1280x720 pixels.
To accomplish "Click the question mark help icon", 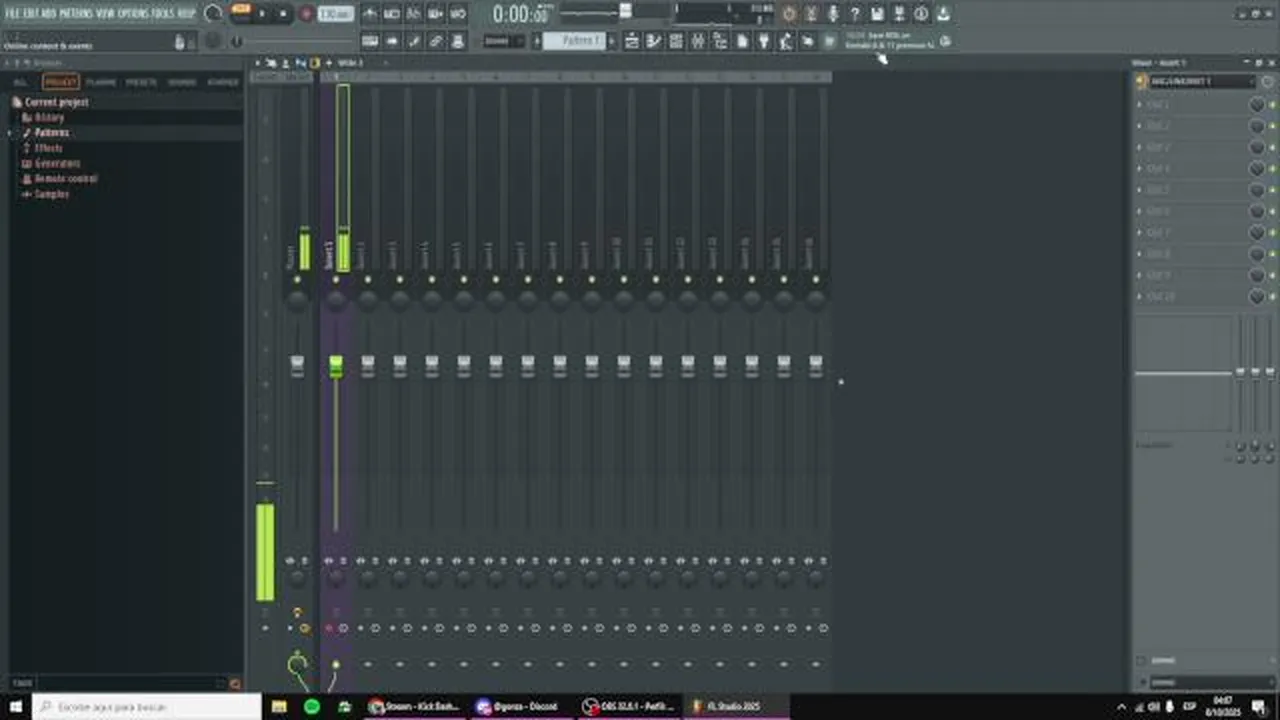I will tap(855, 14).
